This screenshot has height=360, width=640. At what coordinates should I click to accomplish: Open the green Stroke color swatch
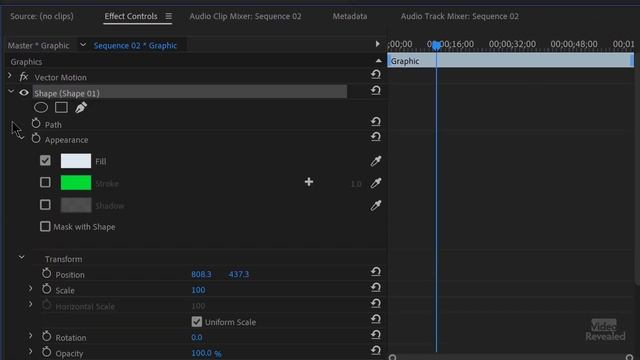point(76,182)
